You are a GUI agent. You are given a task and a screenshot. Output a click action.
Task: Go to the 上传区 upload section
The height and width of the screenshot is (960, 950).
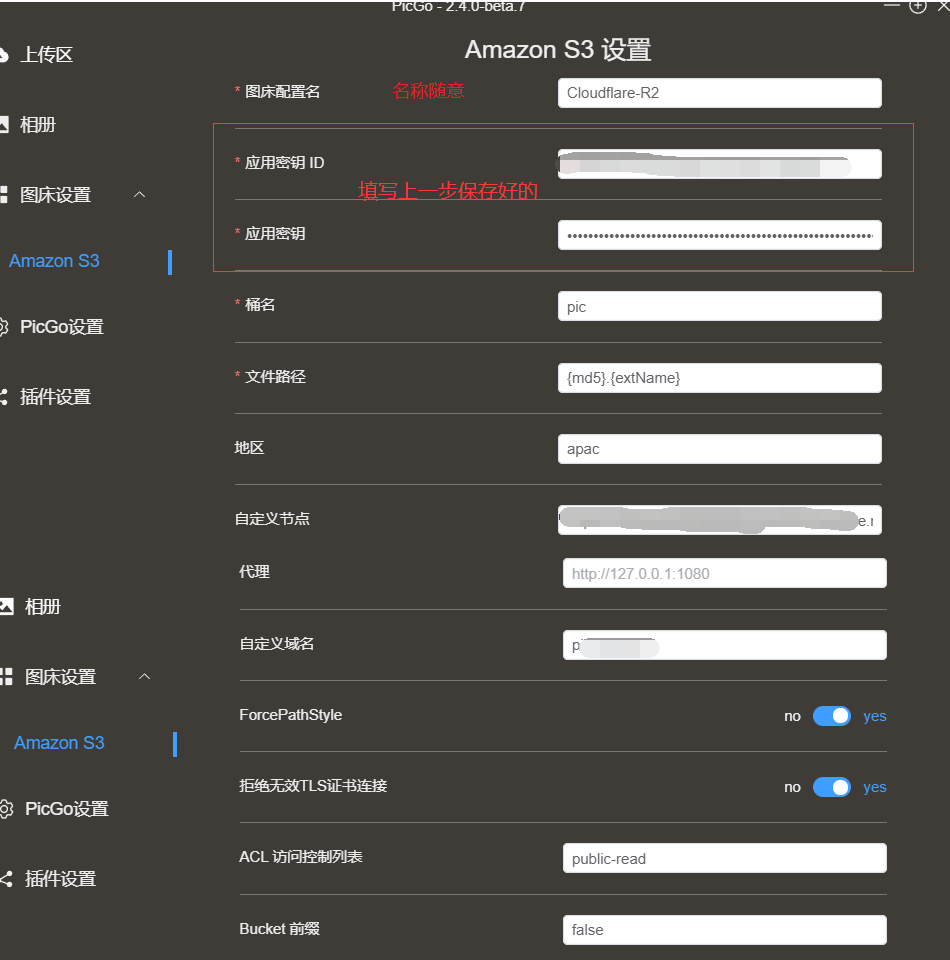pyautogui.click(x=46, y=55)
